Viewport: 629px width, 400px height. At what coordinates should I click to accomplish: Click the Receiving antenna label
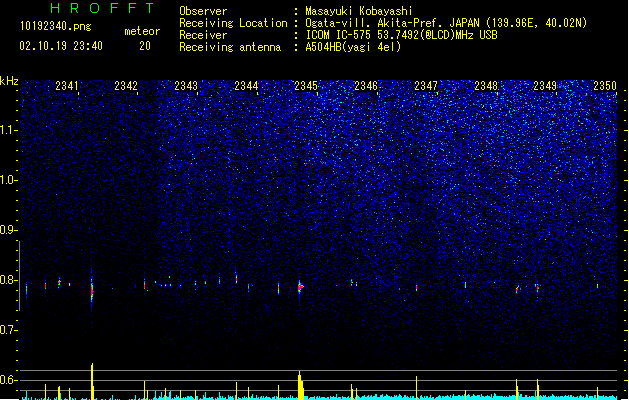[230, 47]
